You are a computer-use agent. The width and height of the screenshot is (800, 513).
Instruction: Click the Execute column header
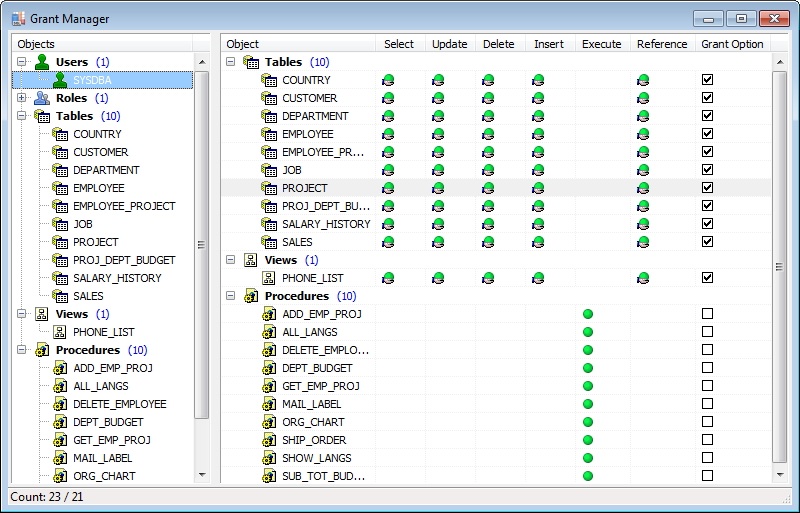point(601,44)
